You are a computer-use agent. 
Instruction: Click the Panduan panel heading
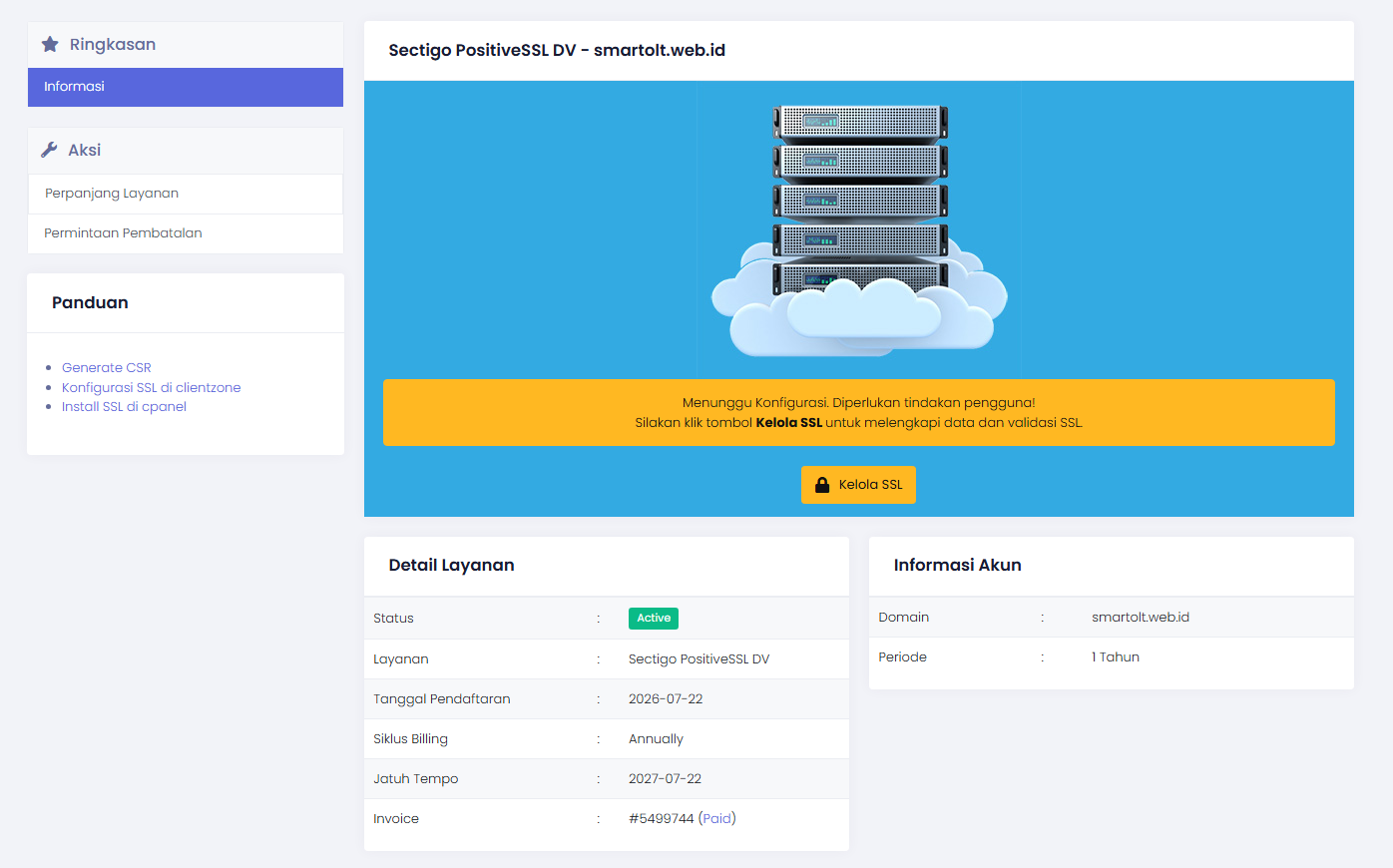(x=90, y=303)
